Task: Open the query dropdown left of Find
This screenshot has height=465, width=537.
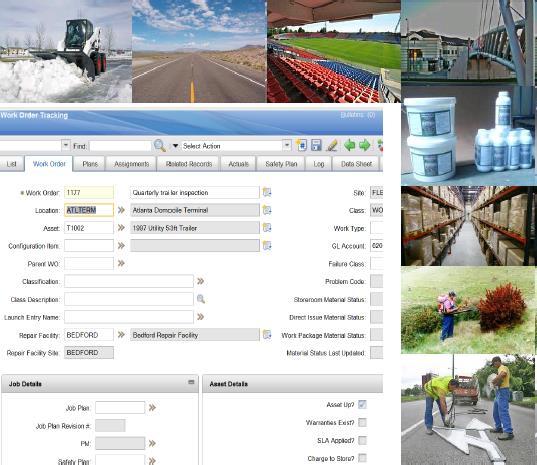Action: click(65, 146)
